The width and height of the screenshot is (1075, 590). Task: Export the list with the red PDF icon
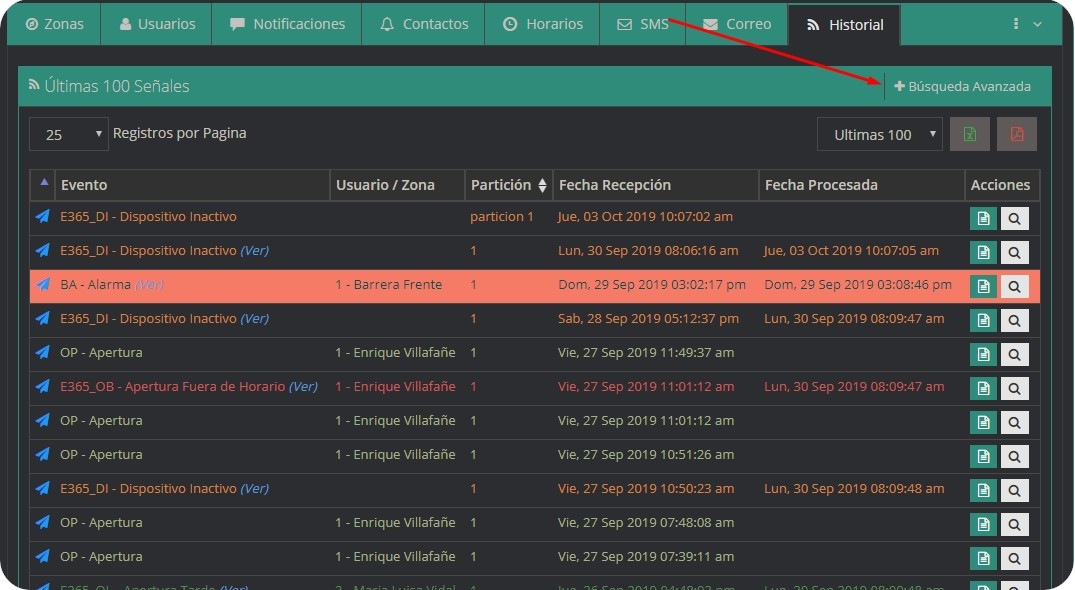[x=1017, y=134]
